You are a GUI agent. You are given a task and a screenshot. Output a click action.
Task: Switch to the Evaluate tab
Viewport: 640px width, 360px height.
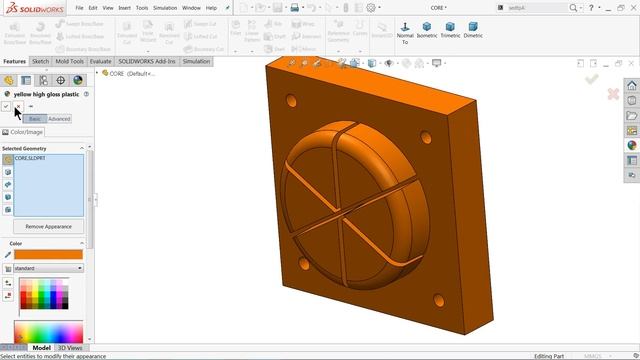(100, 61)
